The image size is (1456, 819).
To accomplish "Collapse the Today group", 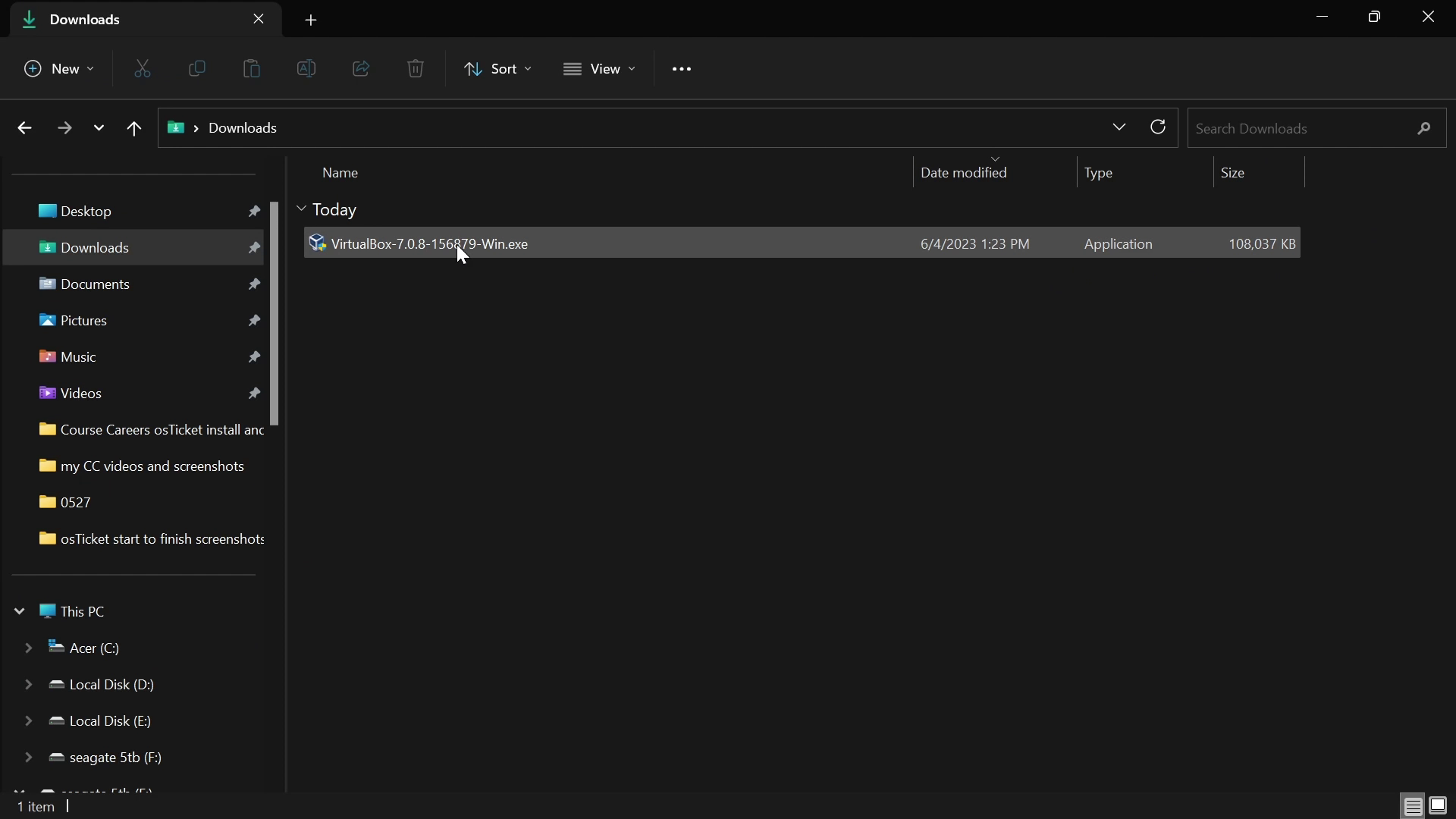I will (302, 209).
